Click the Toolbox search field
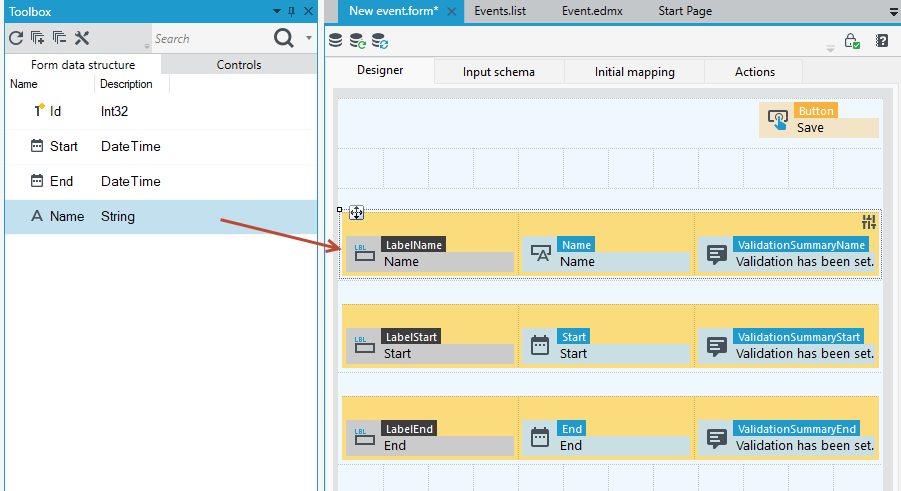901x491 pixels. pyautogui.click(x=210, y=39)
